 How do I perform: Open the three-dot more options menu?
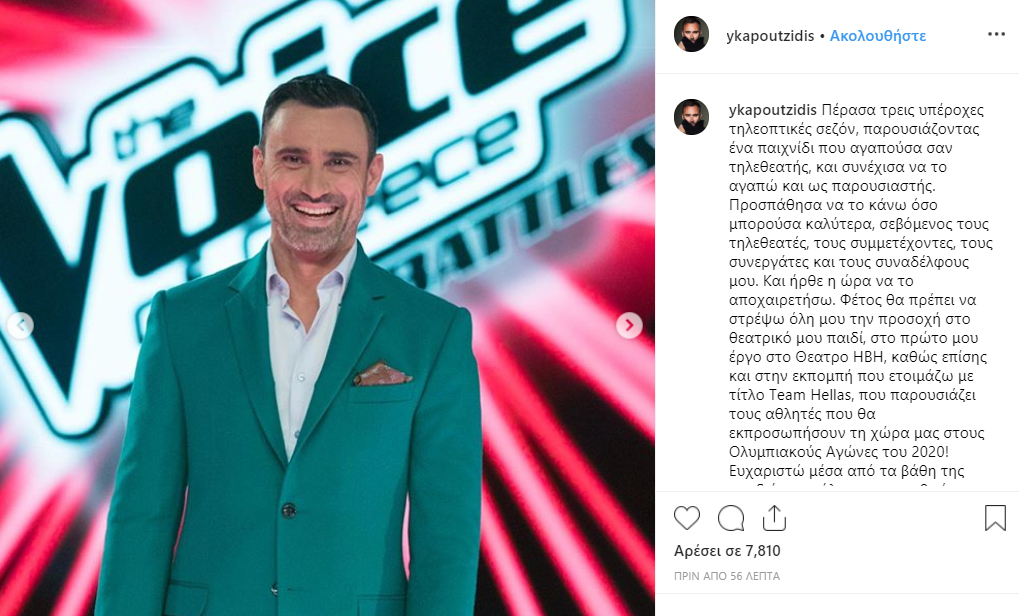pyautogui.click(x=996, y=34)
